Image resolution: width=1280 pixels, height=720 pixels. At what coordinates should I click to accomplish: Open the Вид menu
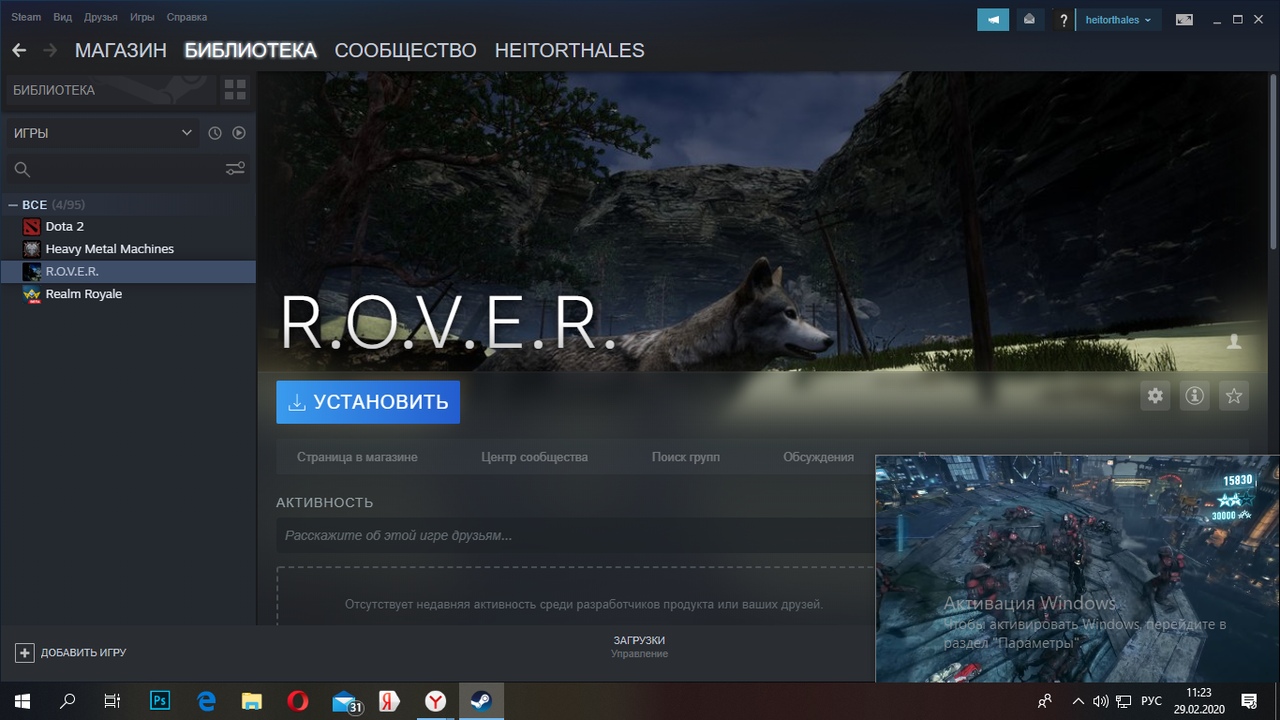62,17
